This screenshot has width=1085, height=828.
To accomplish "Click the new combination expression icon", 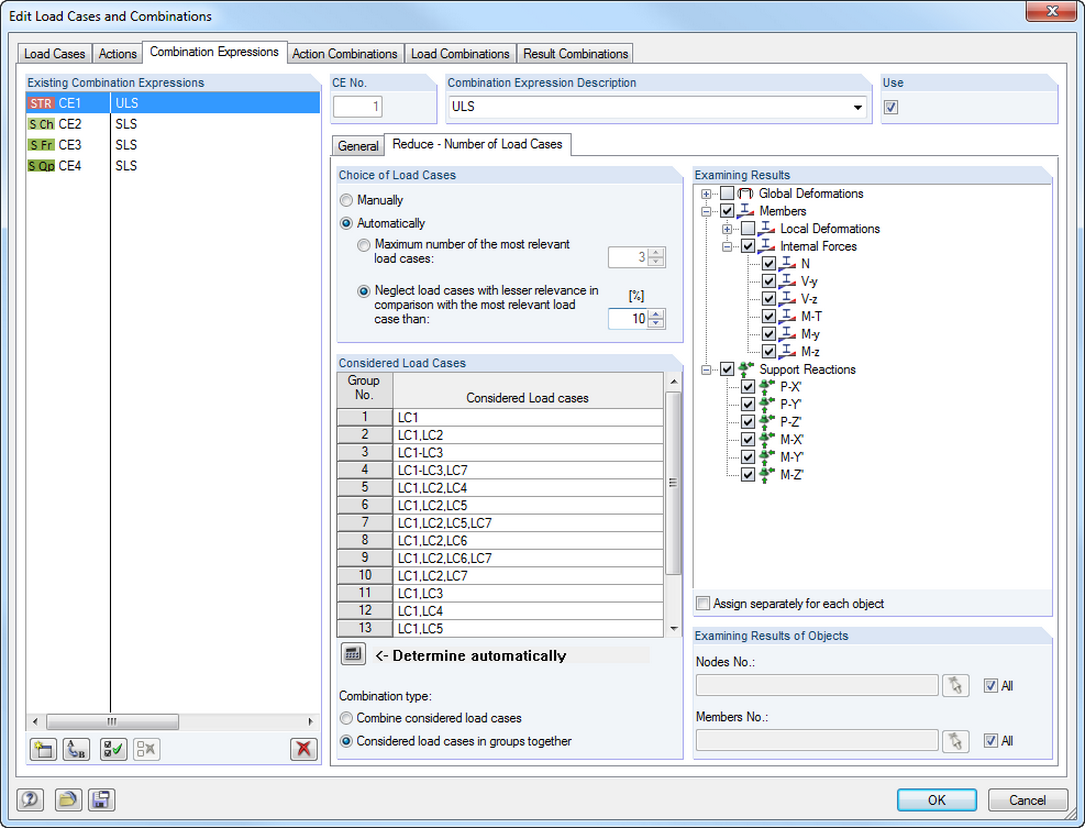I will point(44,749).
